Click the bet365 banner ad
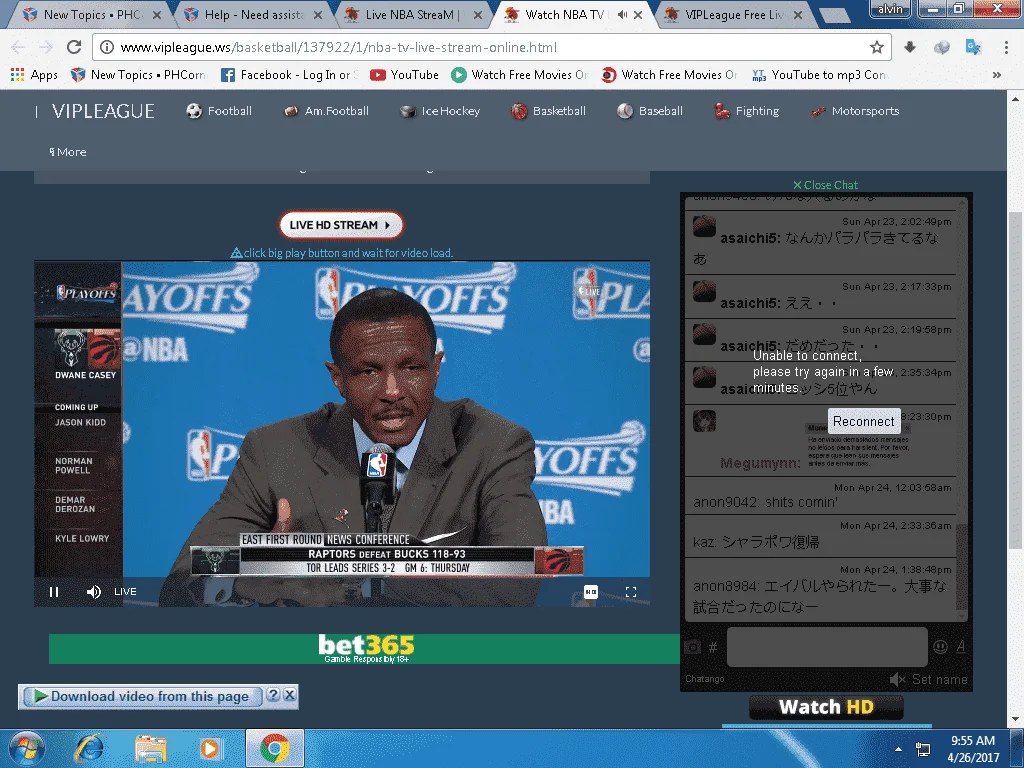Image resolution: width=1024 pixels, height=768 pixels. tap(364, 648)
